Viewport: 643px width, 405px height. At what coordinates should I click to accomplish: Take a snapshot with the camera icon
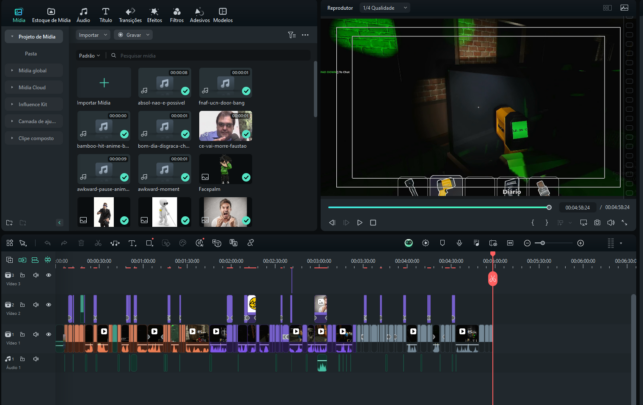pos(597,222)
